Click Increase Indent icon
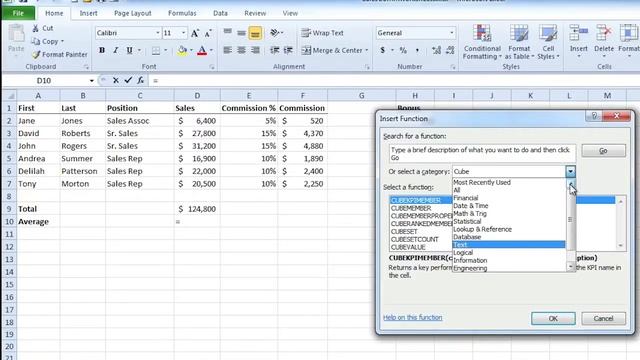Image resolution: width=640 pixels, height=360 pixels. (x=288, y=50)
